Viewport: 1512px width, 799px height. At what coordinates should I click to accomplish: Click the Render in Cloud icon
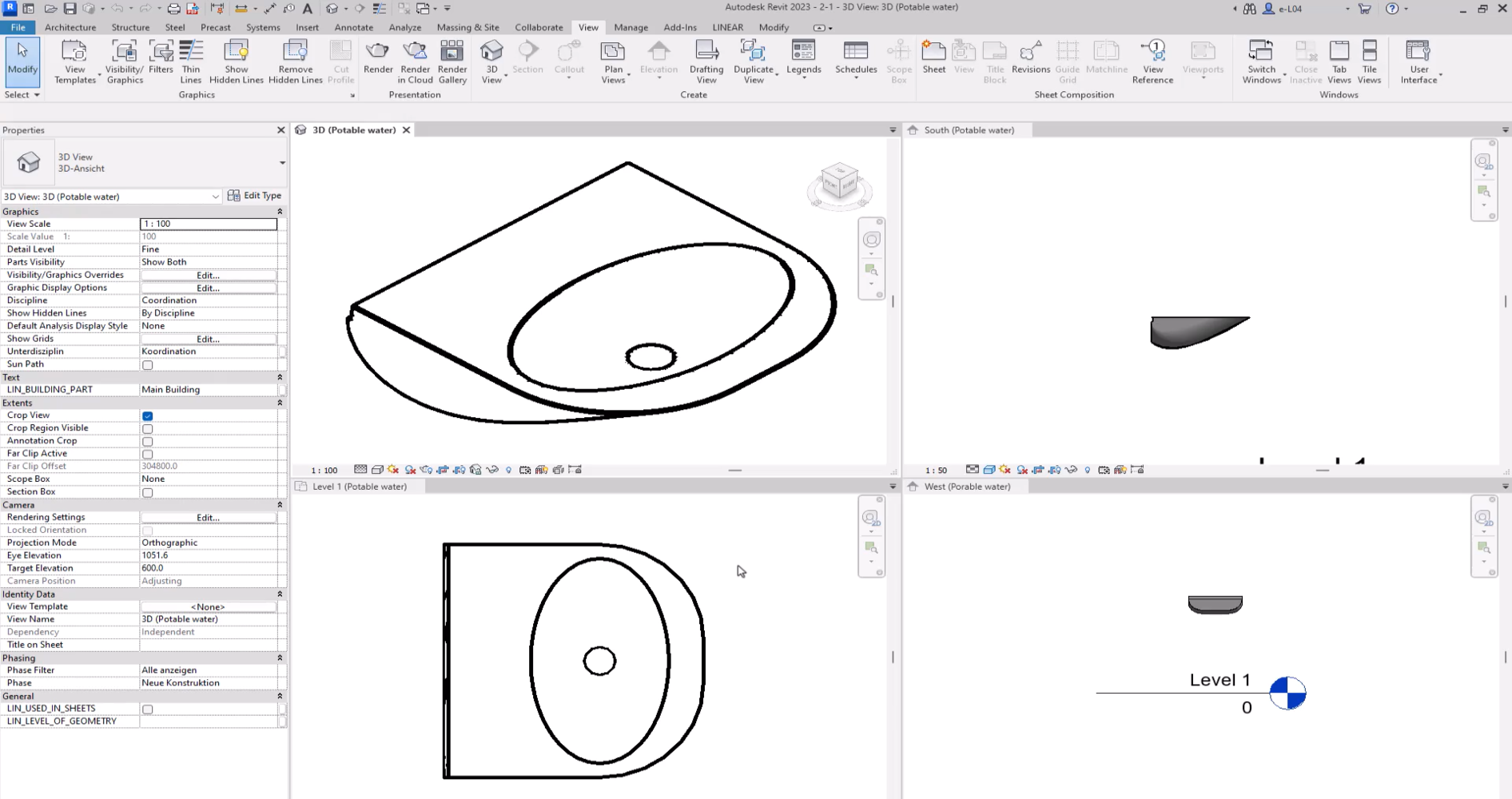(415, 60)
